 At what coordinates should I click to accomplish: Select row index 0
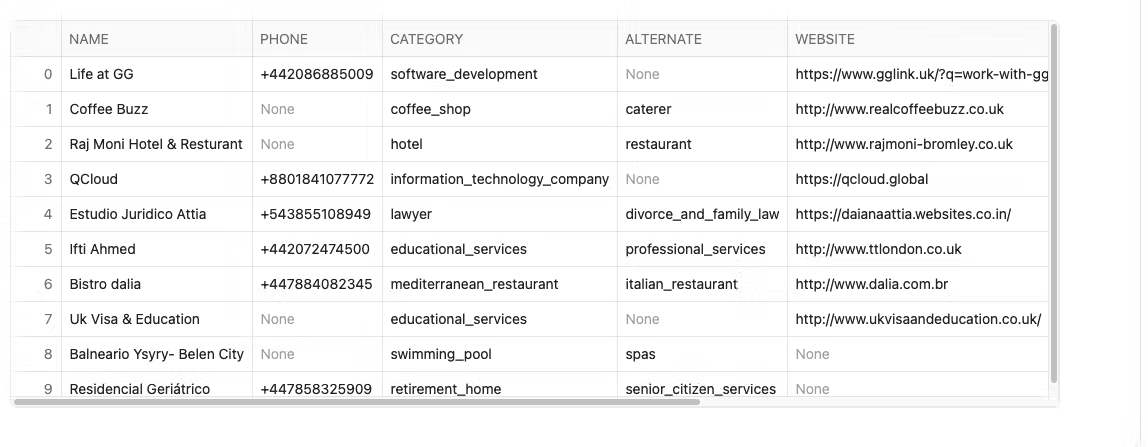(48, 74)
